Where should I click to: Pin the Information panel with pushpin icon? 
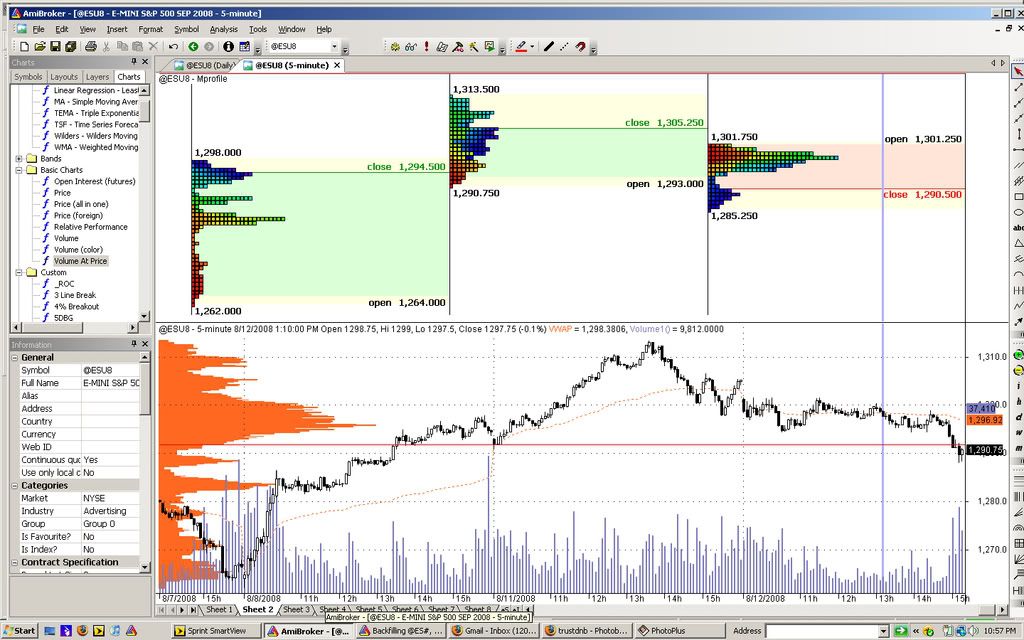[134, 344]
